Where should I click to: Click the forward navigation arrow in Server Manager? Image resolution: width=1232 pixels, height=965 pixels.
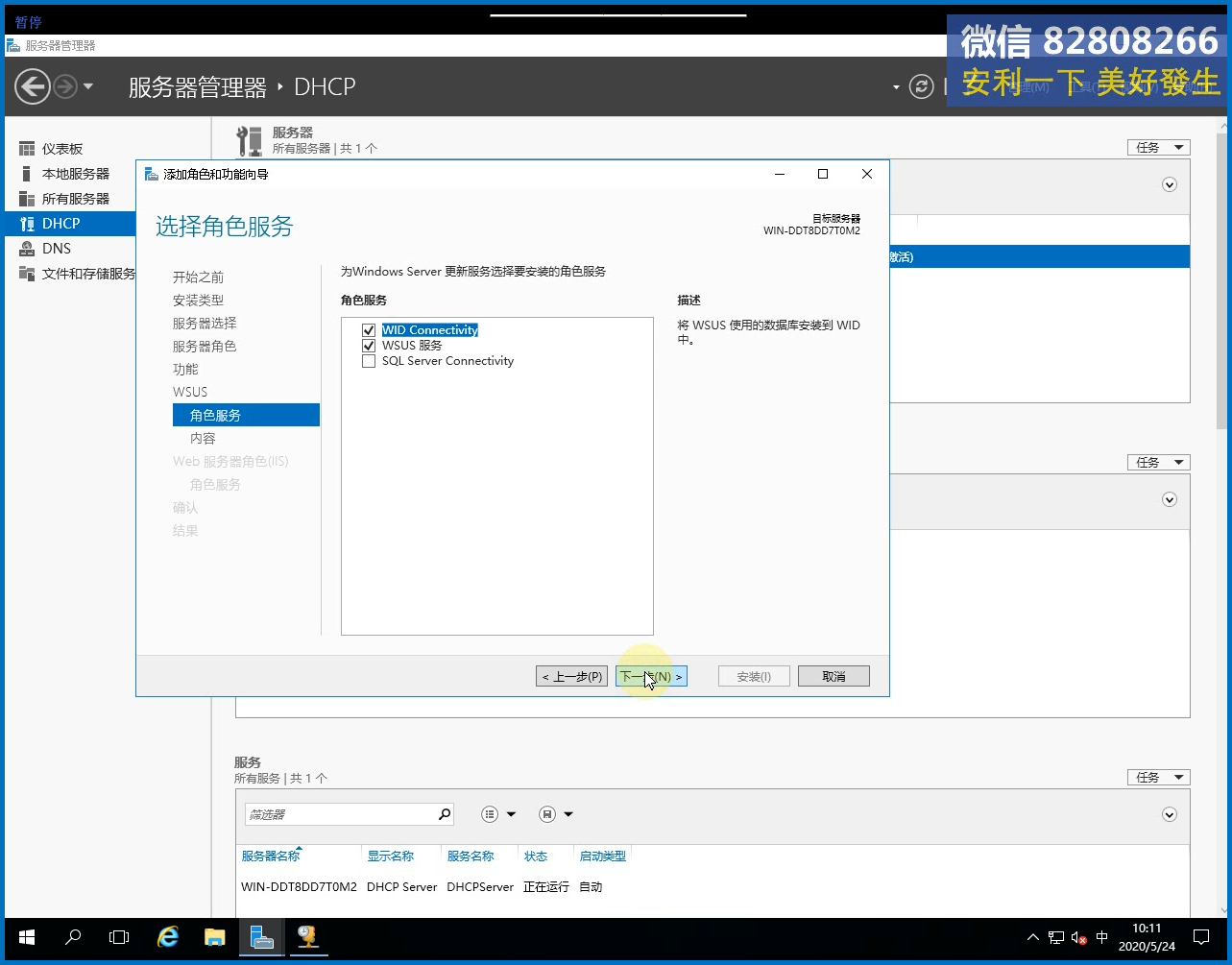coord(65,87)
